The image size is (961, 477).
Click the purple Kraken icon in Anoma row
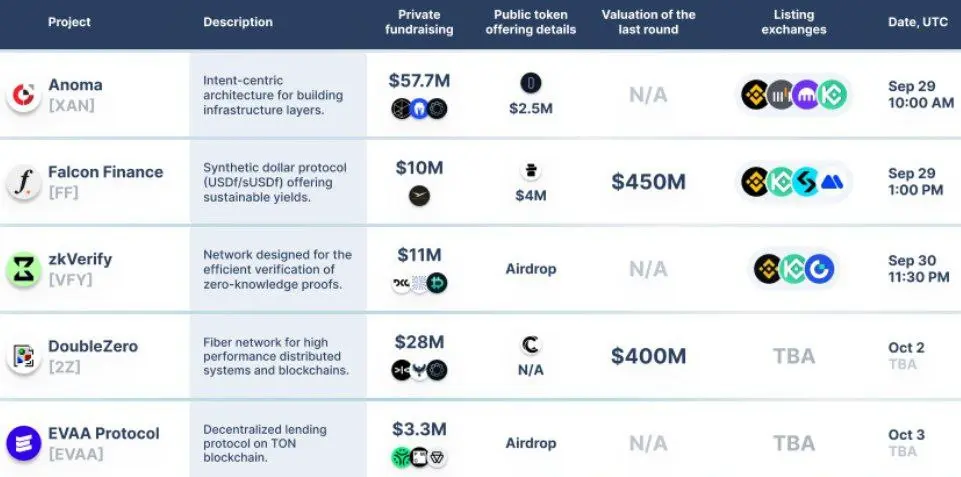click(806, 95)
